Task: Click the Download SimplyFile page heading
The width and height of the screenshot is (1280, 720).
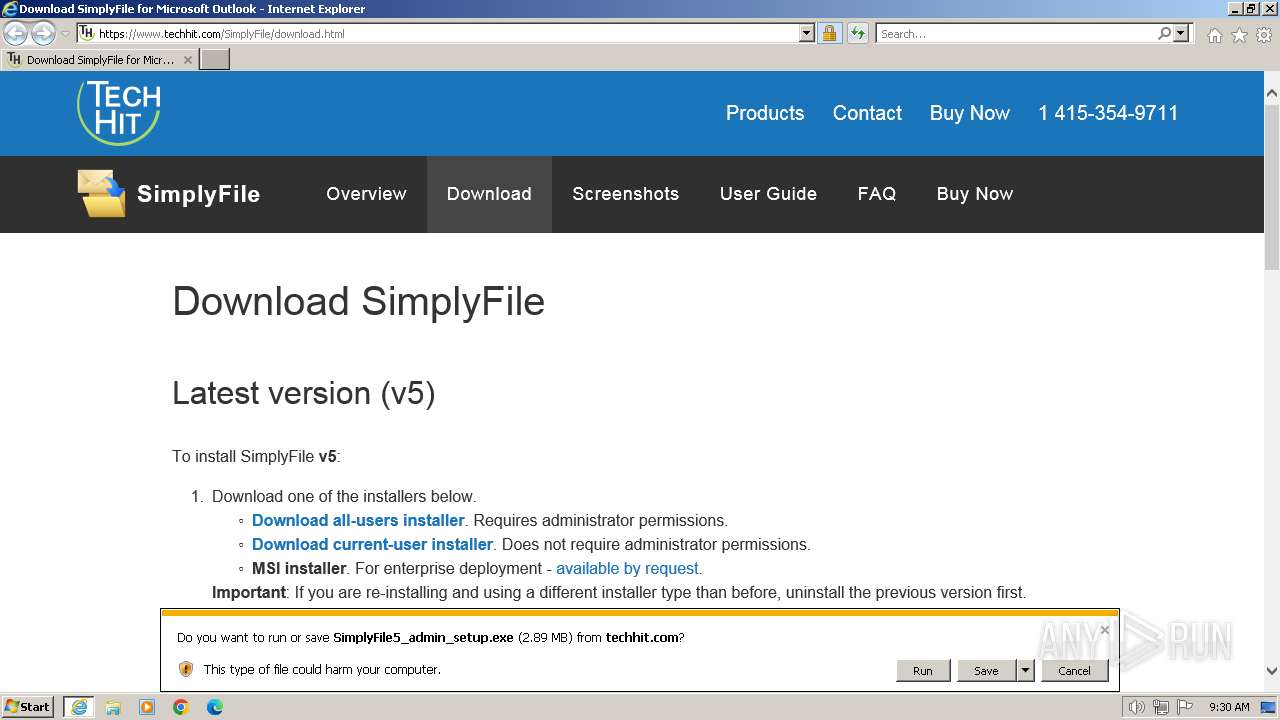Action: [358, 301]
